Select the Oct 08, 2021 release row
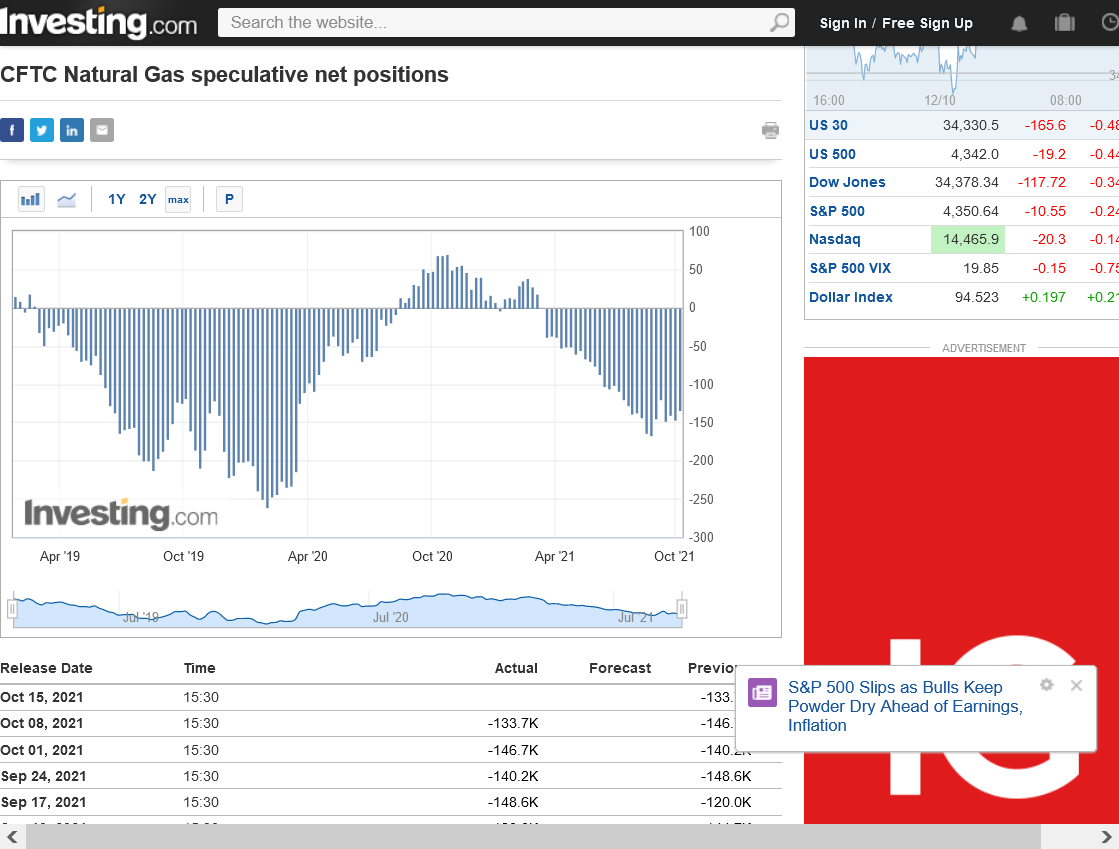This screenshot has height=849, width=1119. (x=391, y=723)
